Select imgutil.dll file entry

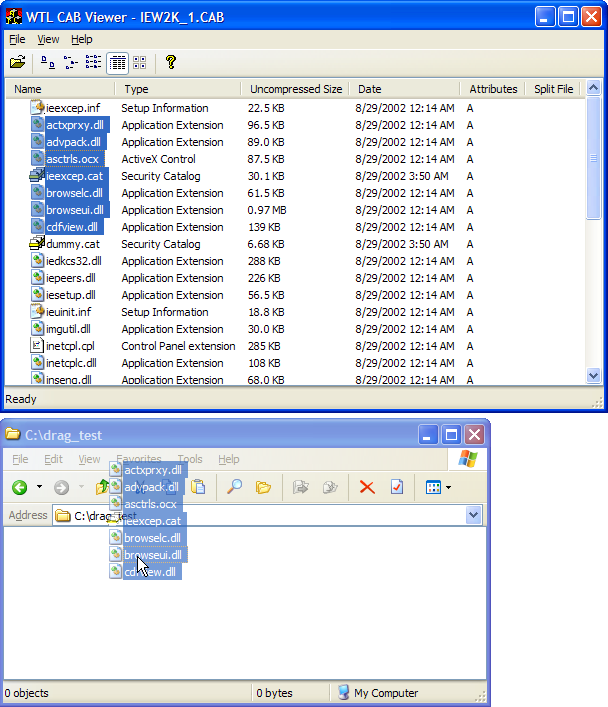(x=68, y=329)
